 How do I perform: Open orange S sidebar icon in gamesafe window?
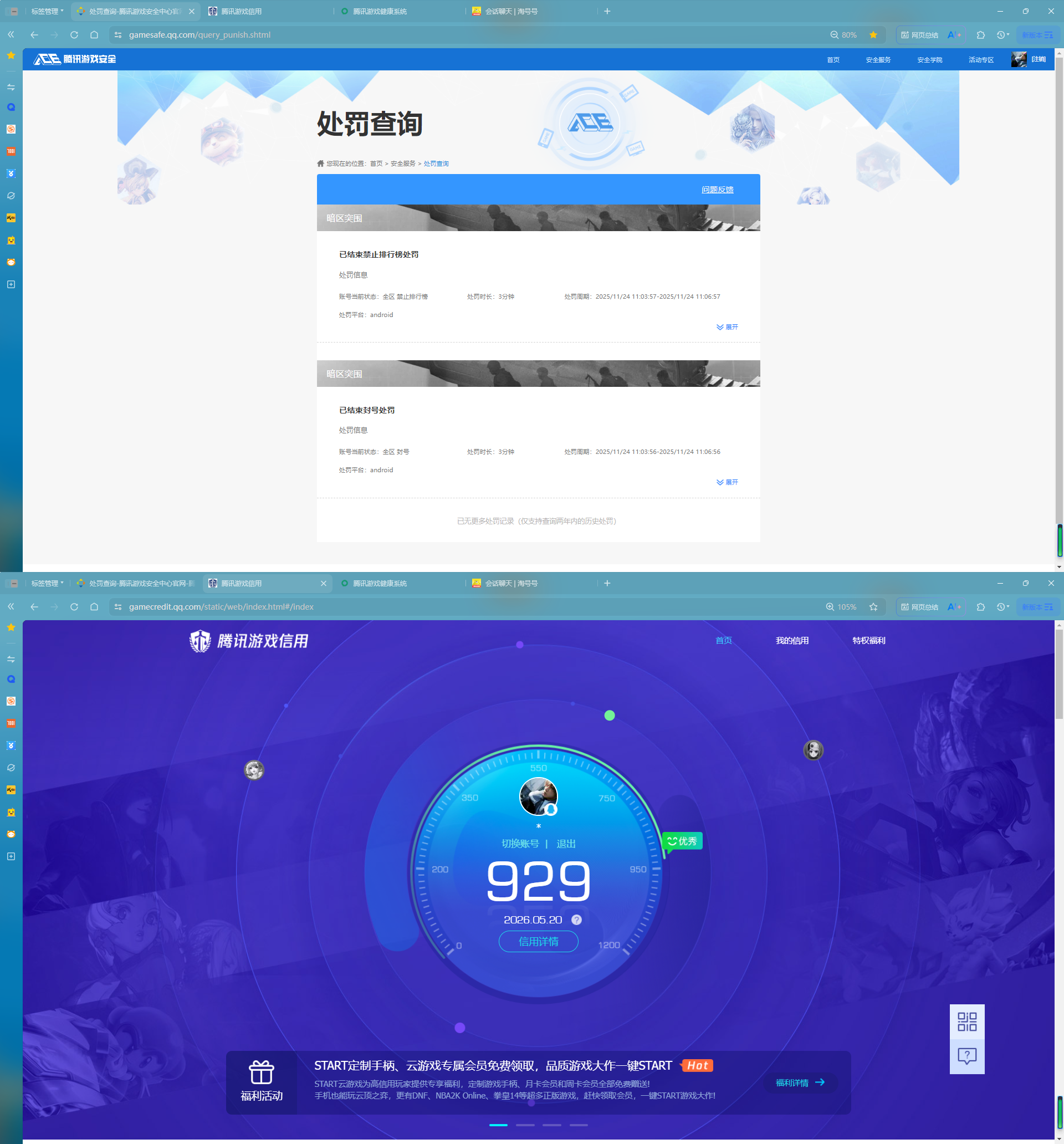(11, 130)
